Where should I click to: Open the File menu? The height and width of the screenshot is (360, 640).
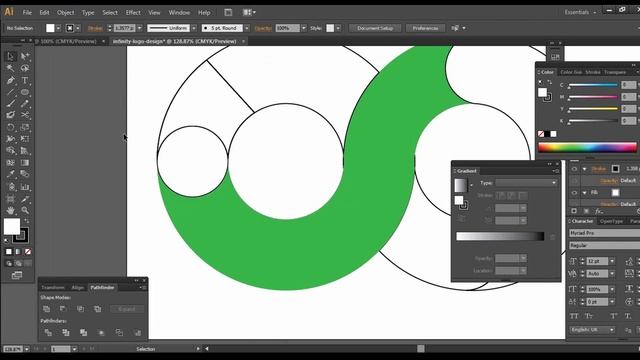click(27, 13)
